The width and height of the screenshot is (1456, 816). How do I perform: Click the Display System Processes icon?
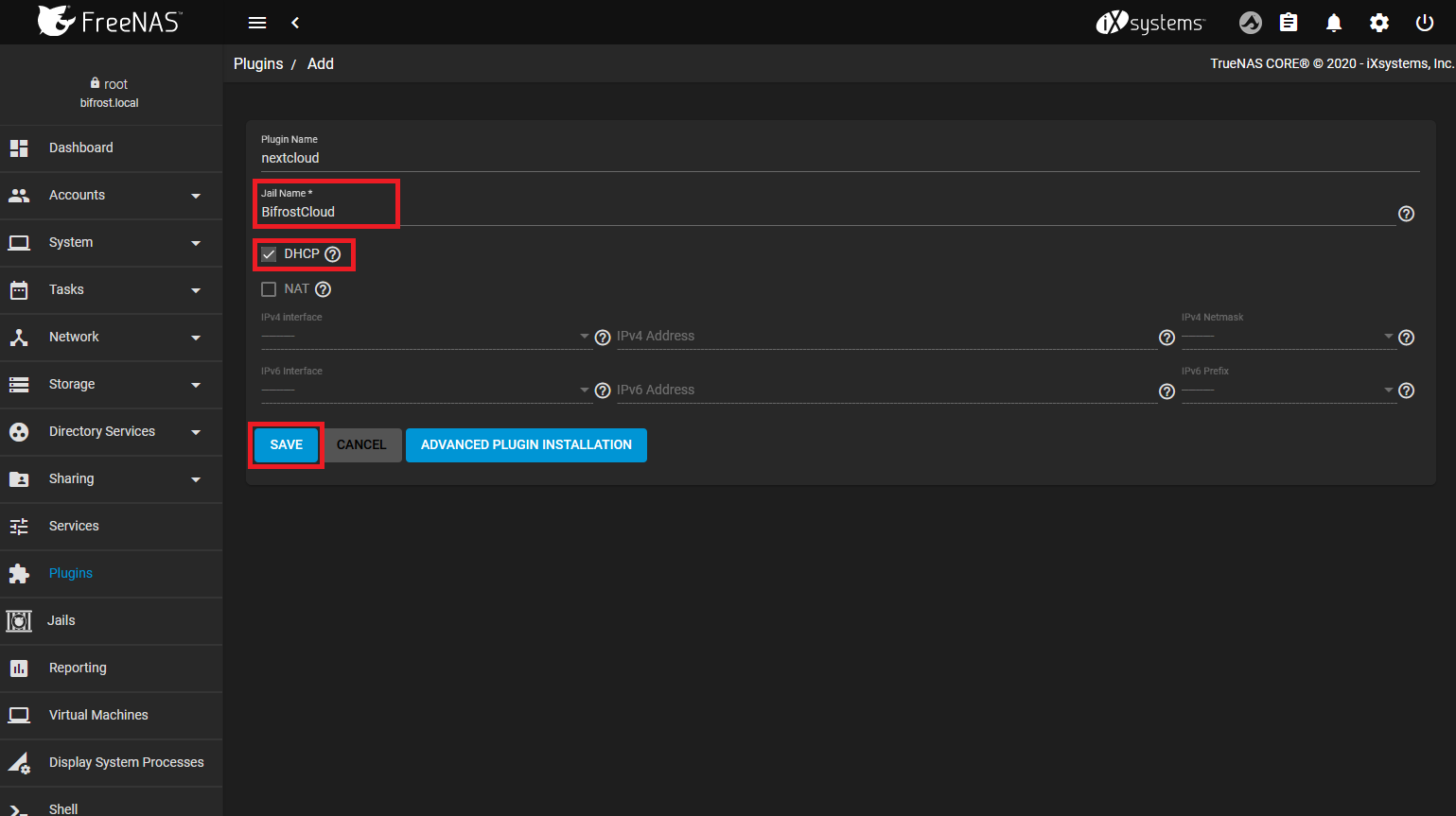coord(19,762)
